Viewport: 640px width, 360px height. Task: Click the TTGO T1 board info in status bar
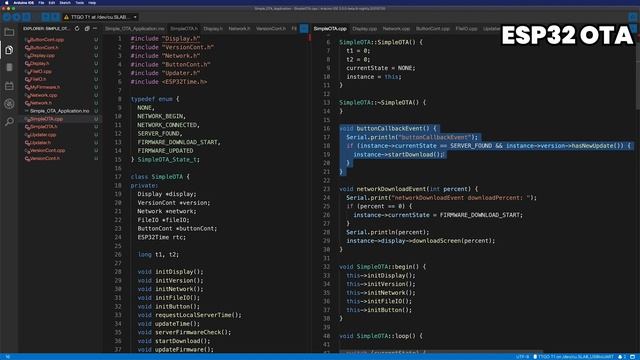pyautogui.click(x=573, y=357)
